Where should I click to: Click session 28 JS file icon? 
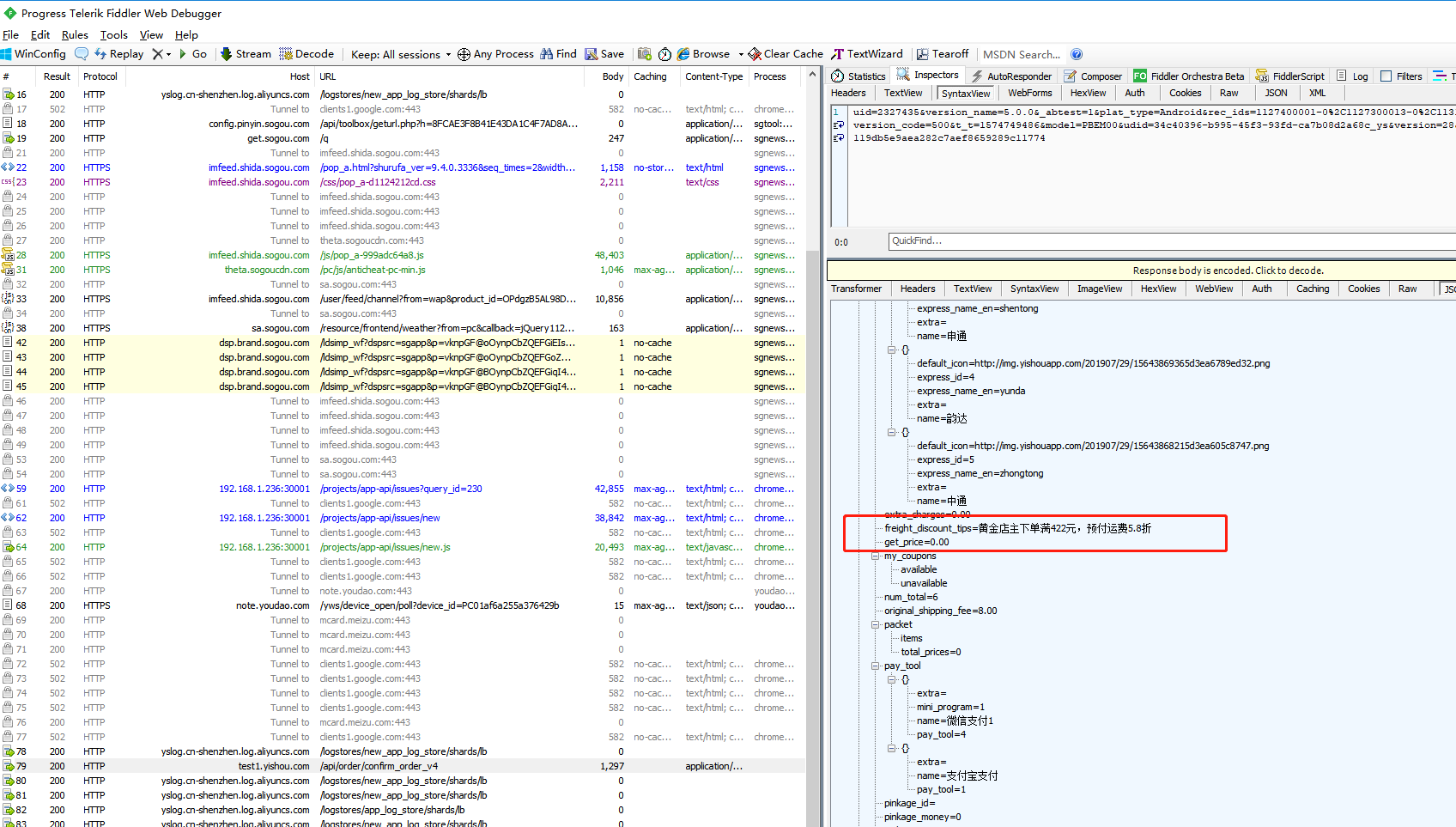tap(8, 255)
